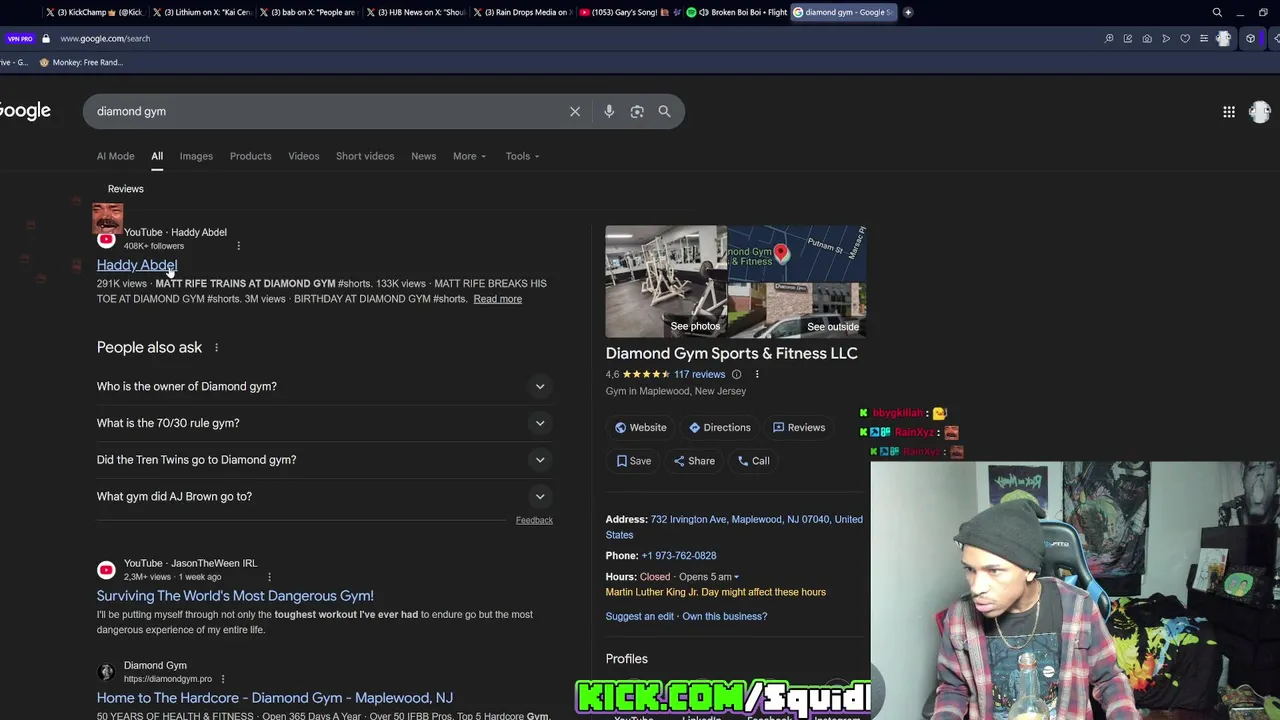Screen dimensions: 1280x720
Task: Open the extensions cube icon in toolbar
Action: click(1250, 38)
